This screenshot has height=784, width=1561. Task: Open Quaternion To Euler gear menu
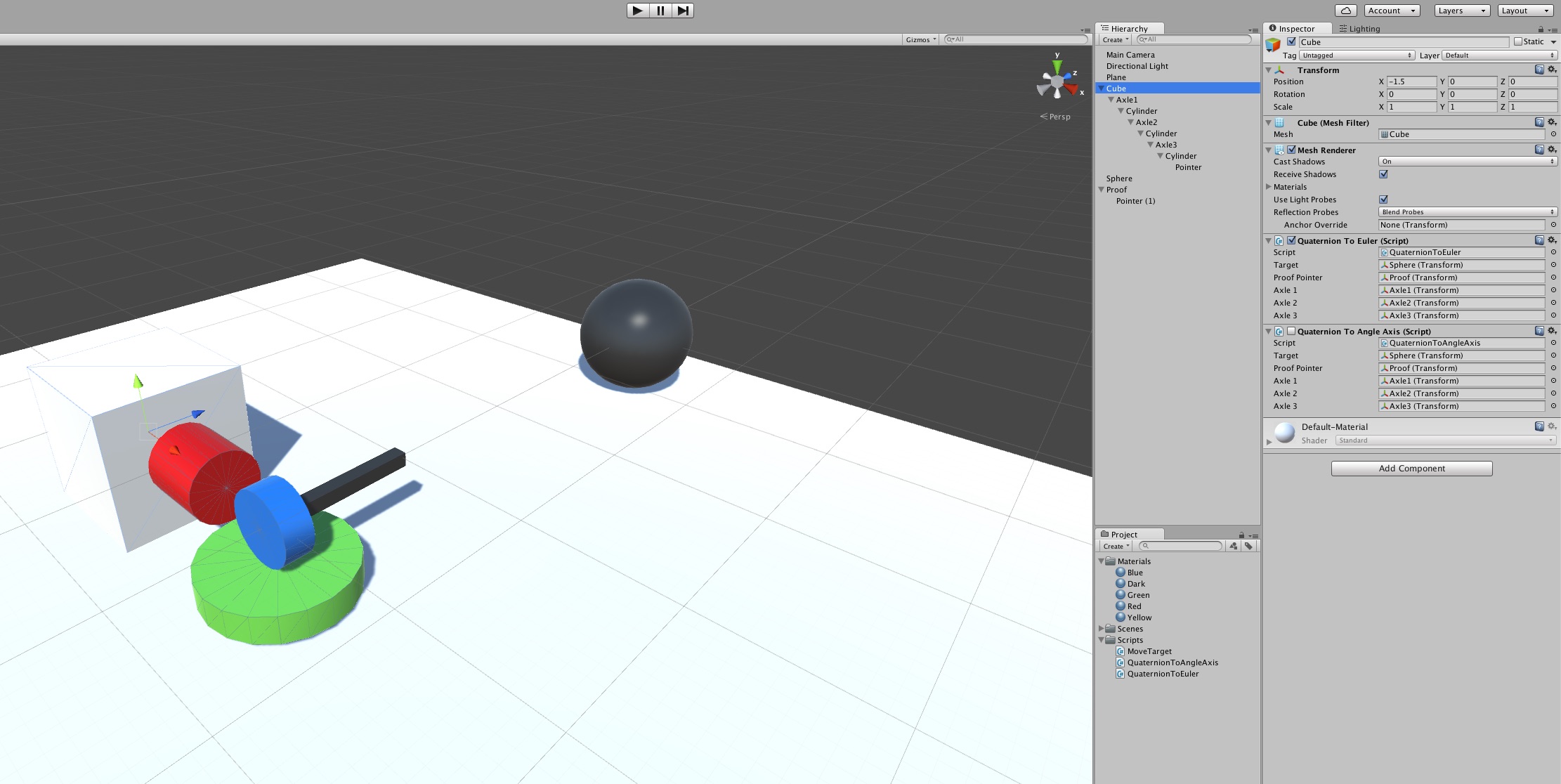[1552, 240]
